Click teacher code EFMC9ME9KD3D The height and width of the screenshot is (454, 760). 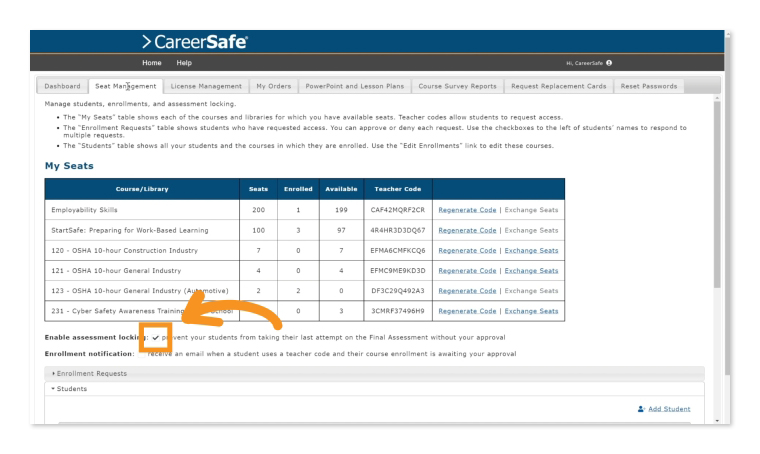point(397,271)
